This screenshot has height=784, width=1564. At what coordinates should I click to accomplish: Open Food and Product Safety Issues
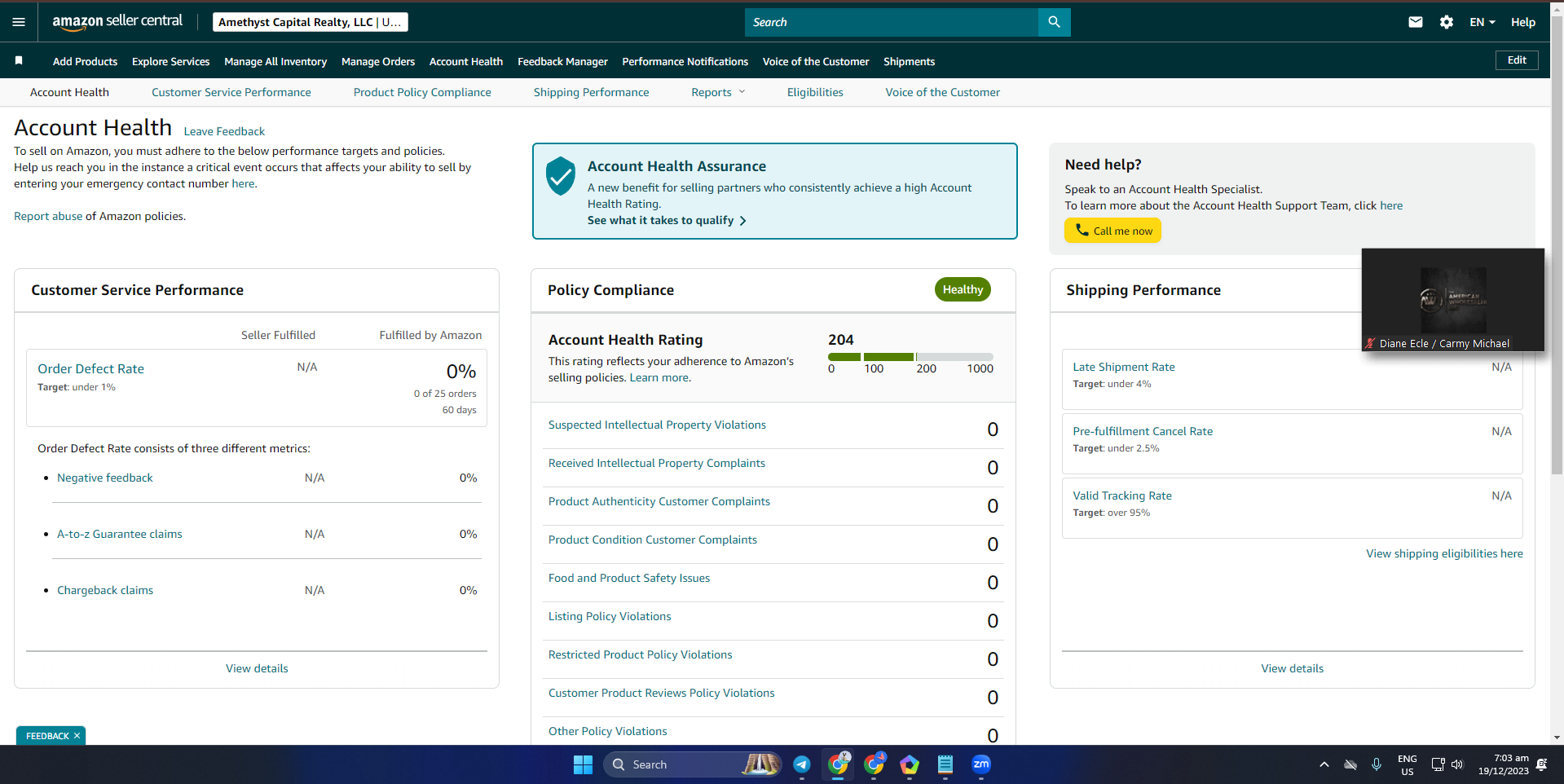pyautogui.click(x=629, y=578)
